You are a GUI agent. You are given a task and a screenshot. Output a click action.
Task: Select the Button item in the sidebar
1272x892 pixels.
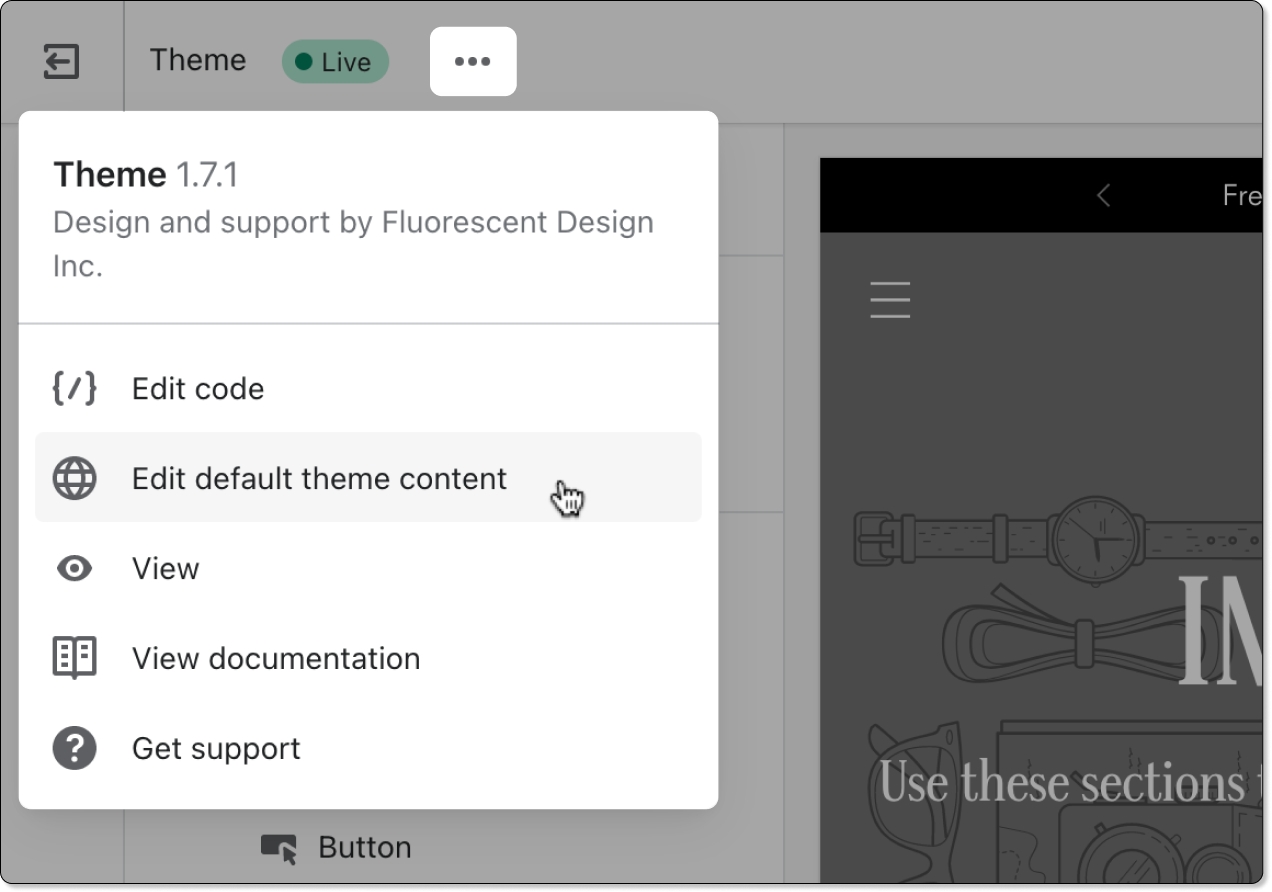click(x=364, y=848)
